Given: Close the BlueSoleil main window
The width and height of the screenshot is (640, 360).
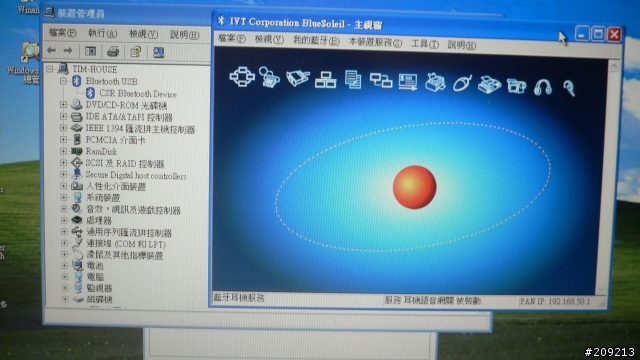Looking at the screenshot, I should point(614,34).
